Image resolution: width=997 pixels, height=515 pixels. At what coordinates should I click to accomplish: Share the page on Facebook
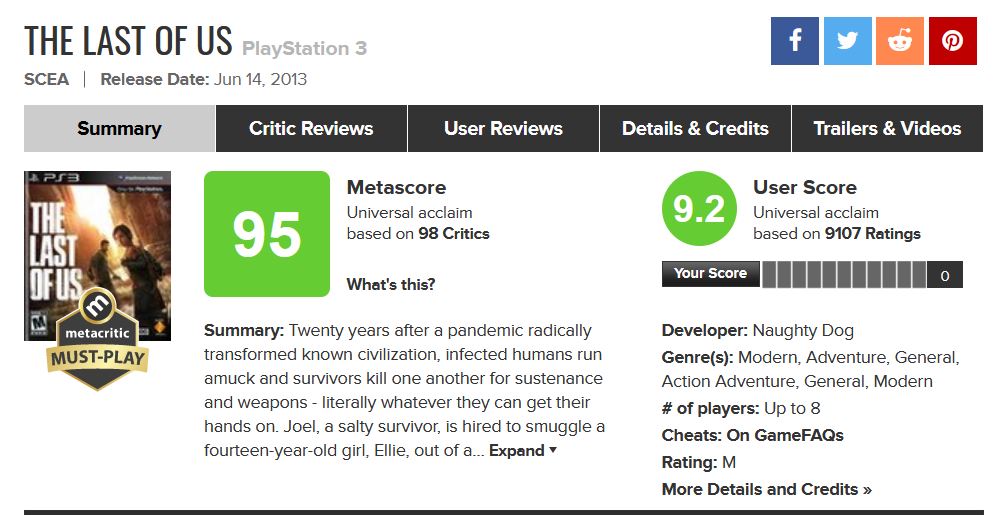pyautogui.click(x=795, y=41)
